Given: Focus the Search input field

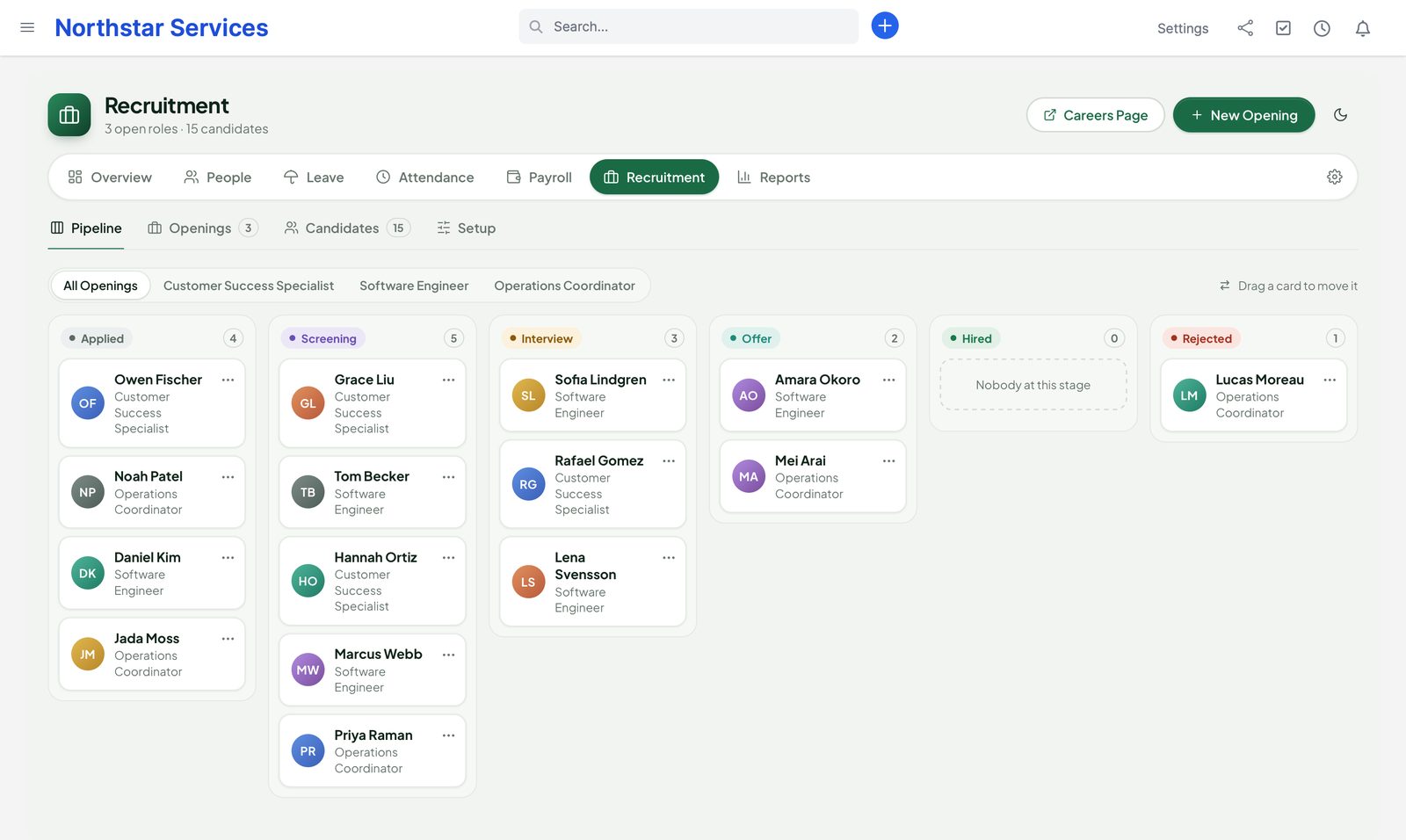Looking at the screenshot, I should point(688,26).
